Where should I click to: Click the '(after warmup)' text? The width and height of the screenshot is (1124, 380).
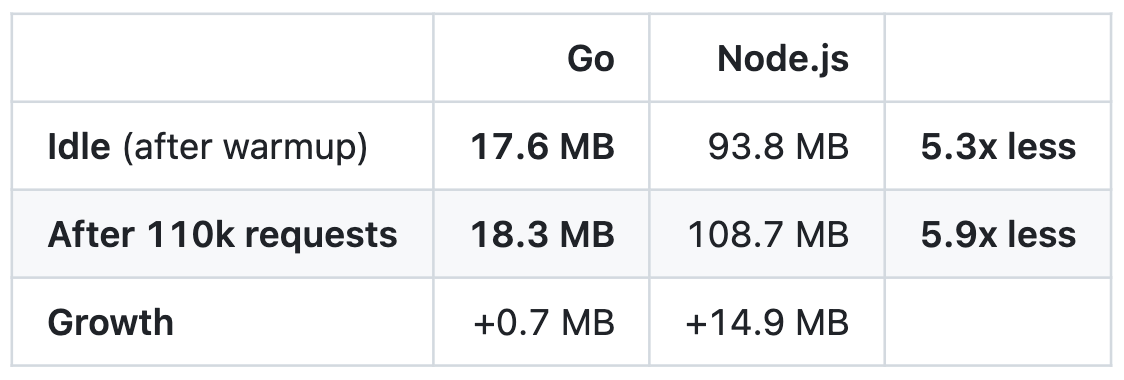[x=245, y=147]
